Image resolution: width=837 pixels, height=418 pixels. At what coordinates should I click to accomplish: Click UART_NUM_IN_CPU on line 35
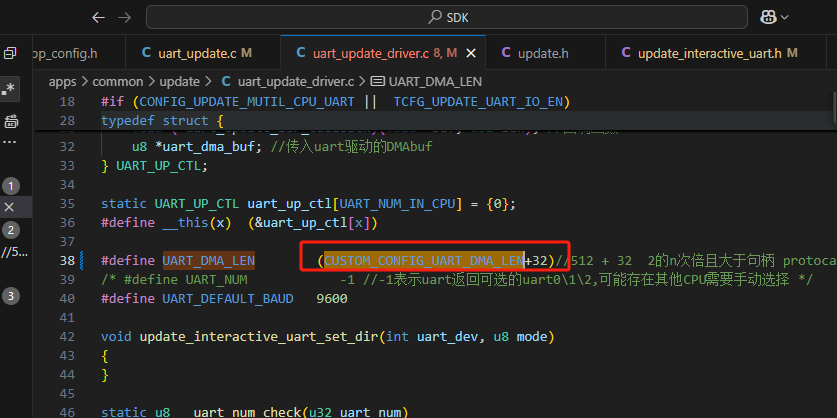click(x=397, y=203)
